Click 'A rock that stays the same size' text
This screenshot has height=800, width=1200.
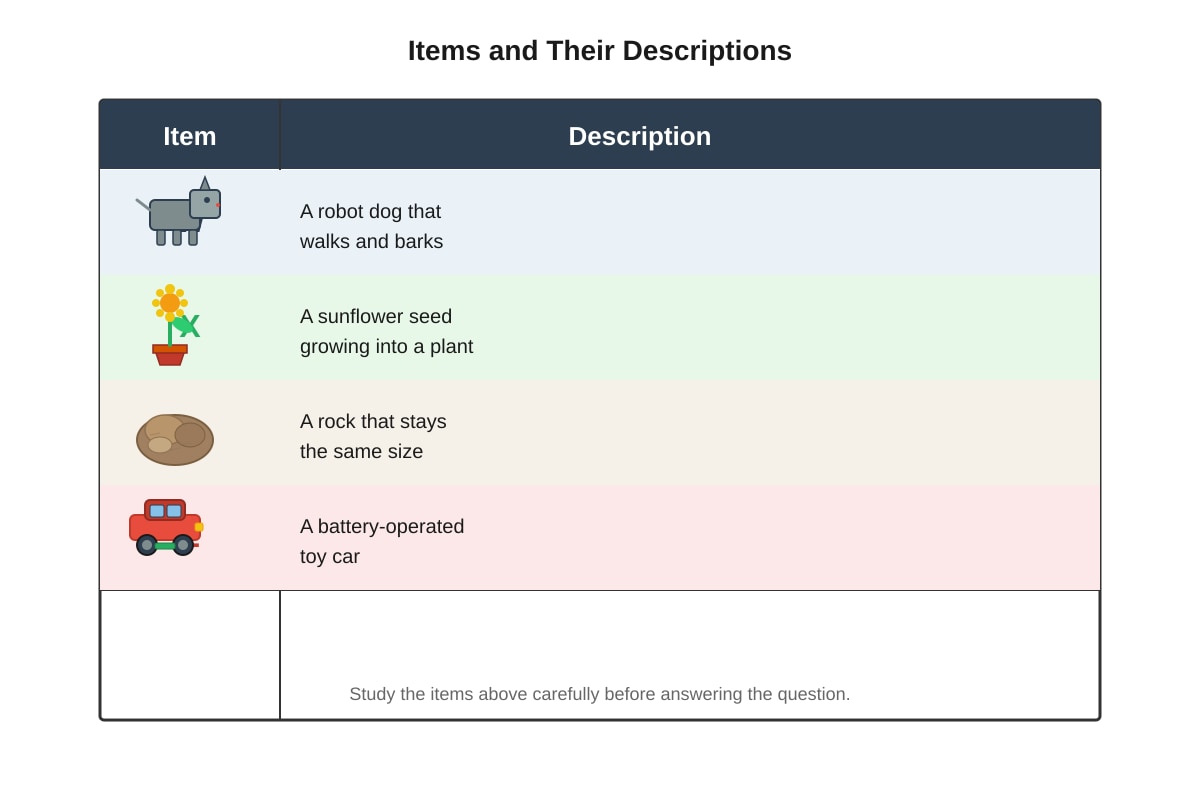(x=373, y=436)
